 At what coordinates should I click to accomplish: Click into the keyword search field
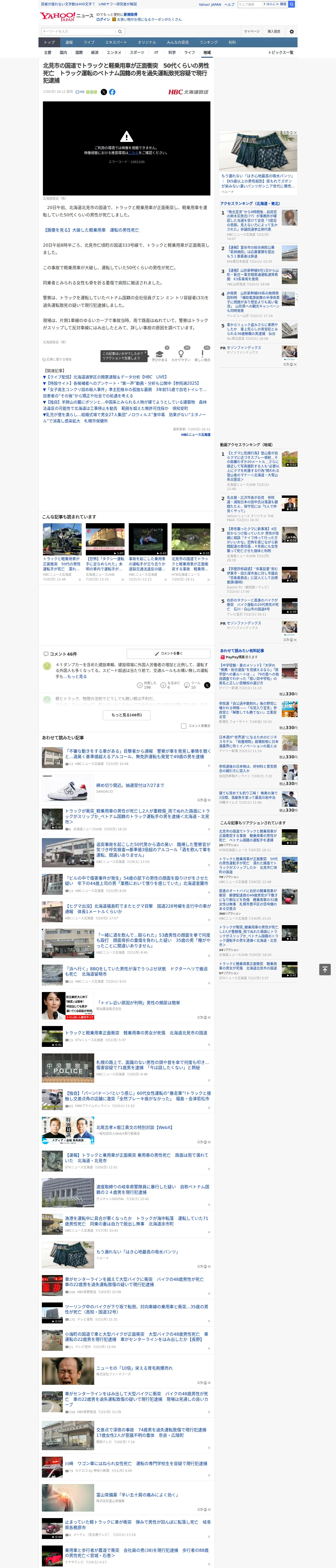[79, 32]
